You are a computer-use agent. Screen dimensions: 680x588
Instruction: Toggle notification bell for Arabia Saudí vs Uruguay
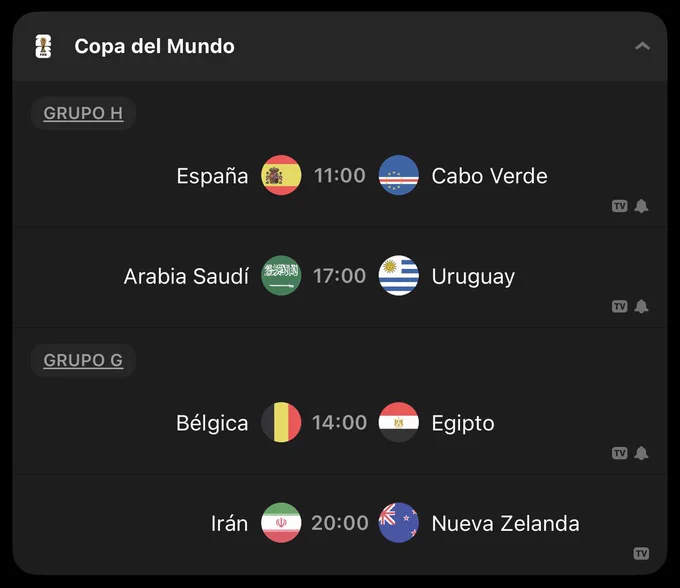click(x=641, y=307)
